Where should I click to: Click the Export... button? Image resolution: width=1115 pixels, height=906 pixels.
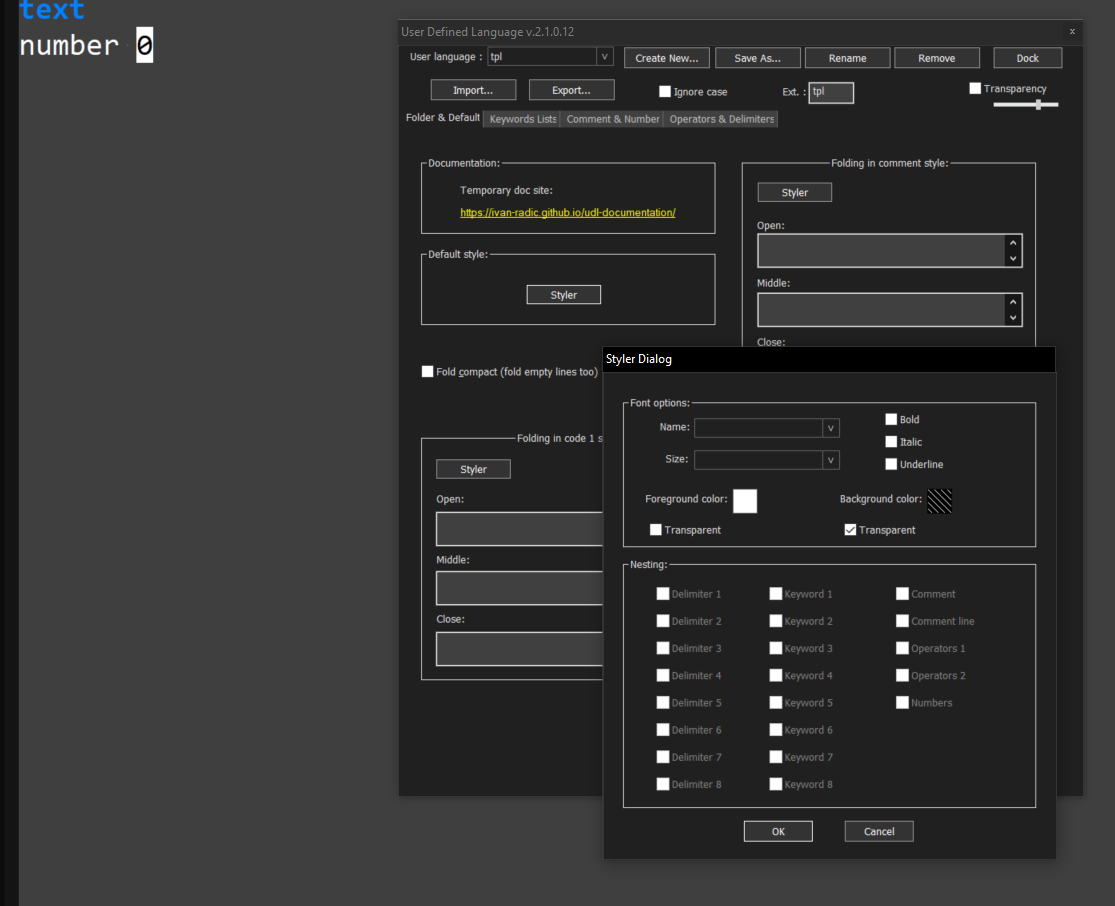(x=571, y=90)
